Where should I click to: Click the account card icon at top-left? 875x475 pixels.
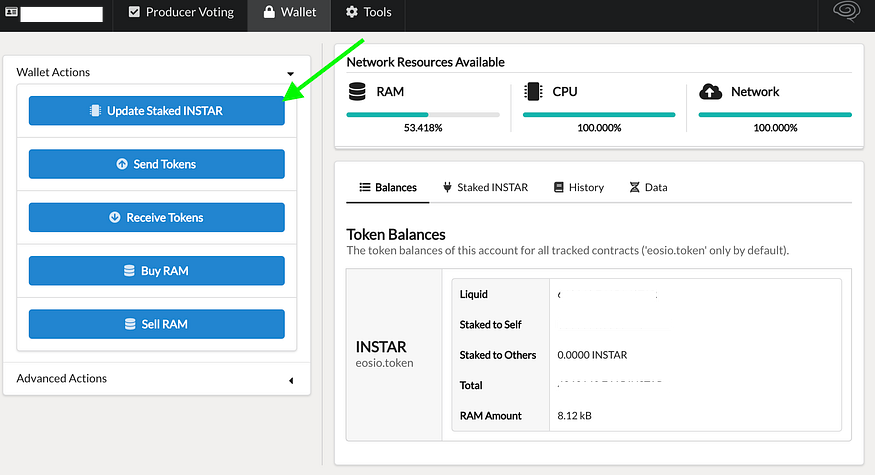(11, 12)
